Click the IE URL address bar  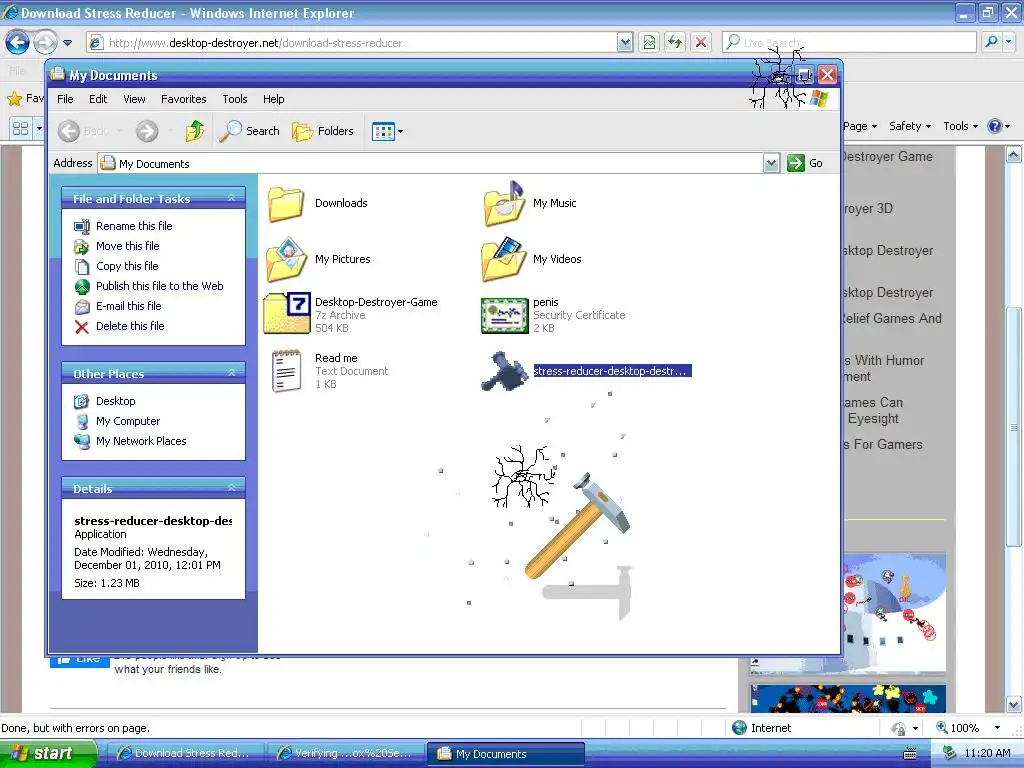353,43
